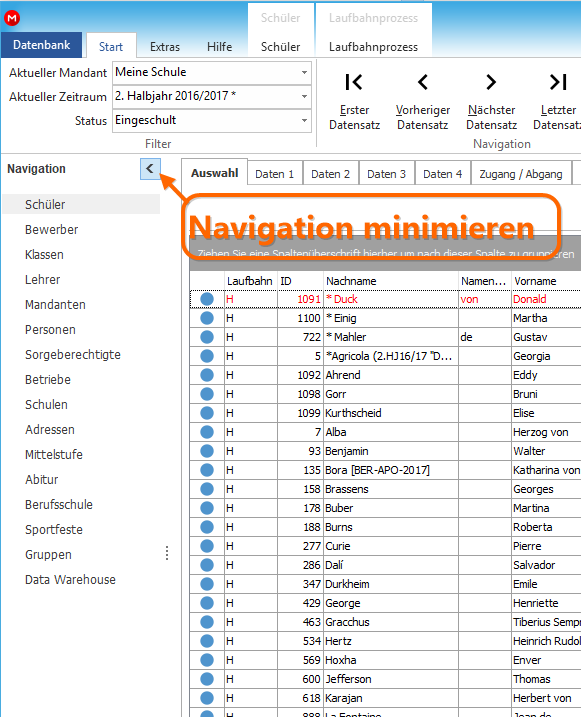Click the blue status dot for Dalí
The image size is (581, 717).
(x=207, y=565)
